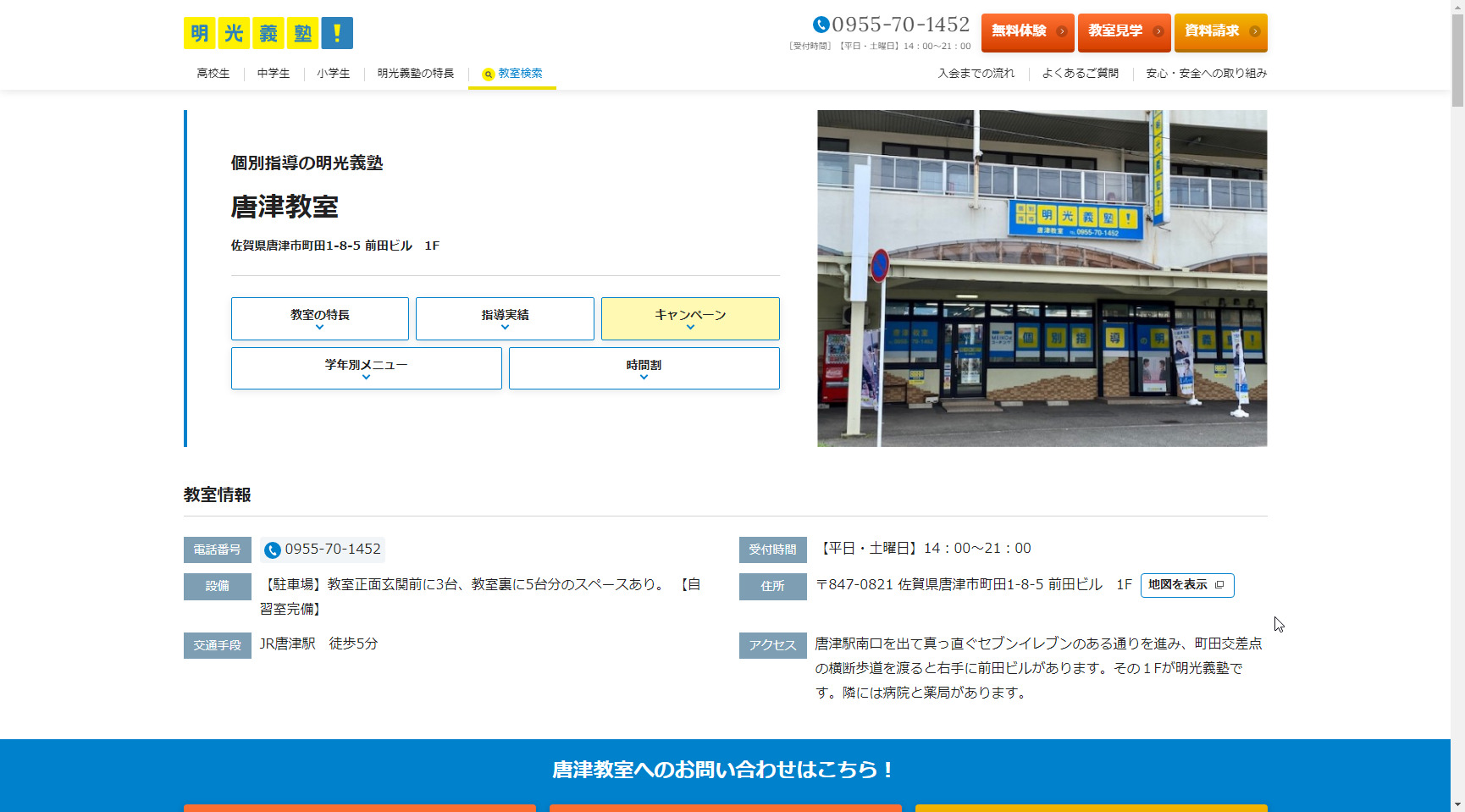Open 安心・安全への取り組み link
The width and height of the screenshot is (1465, 812).
point(1207,74)
